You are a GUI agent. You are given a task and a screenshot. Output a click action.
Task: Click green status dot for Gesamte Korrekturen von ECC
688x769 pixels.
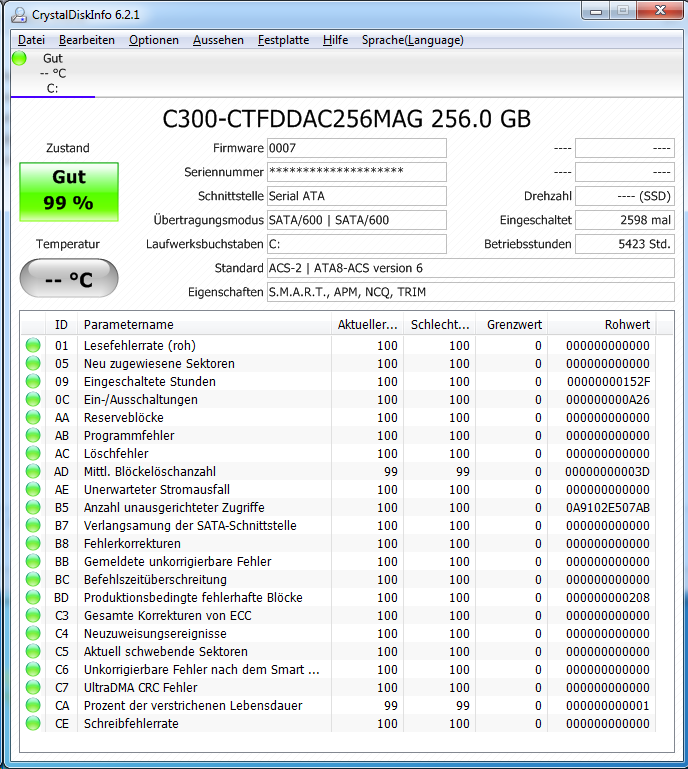click(x=33, y=615)
